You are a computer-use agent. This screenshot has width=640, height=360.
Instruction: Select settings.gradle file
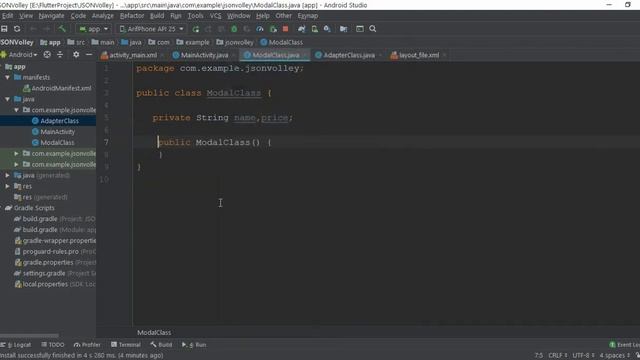pos(44,273)
